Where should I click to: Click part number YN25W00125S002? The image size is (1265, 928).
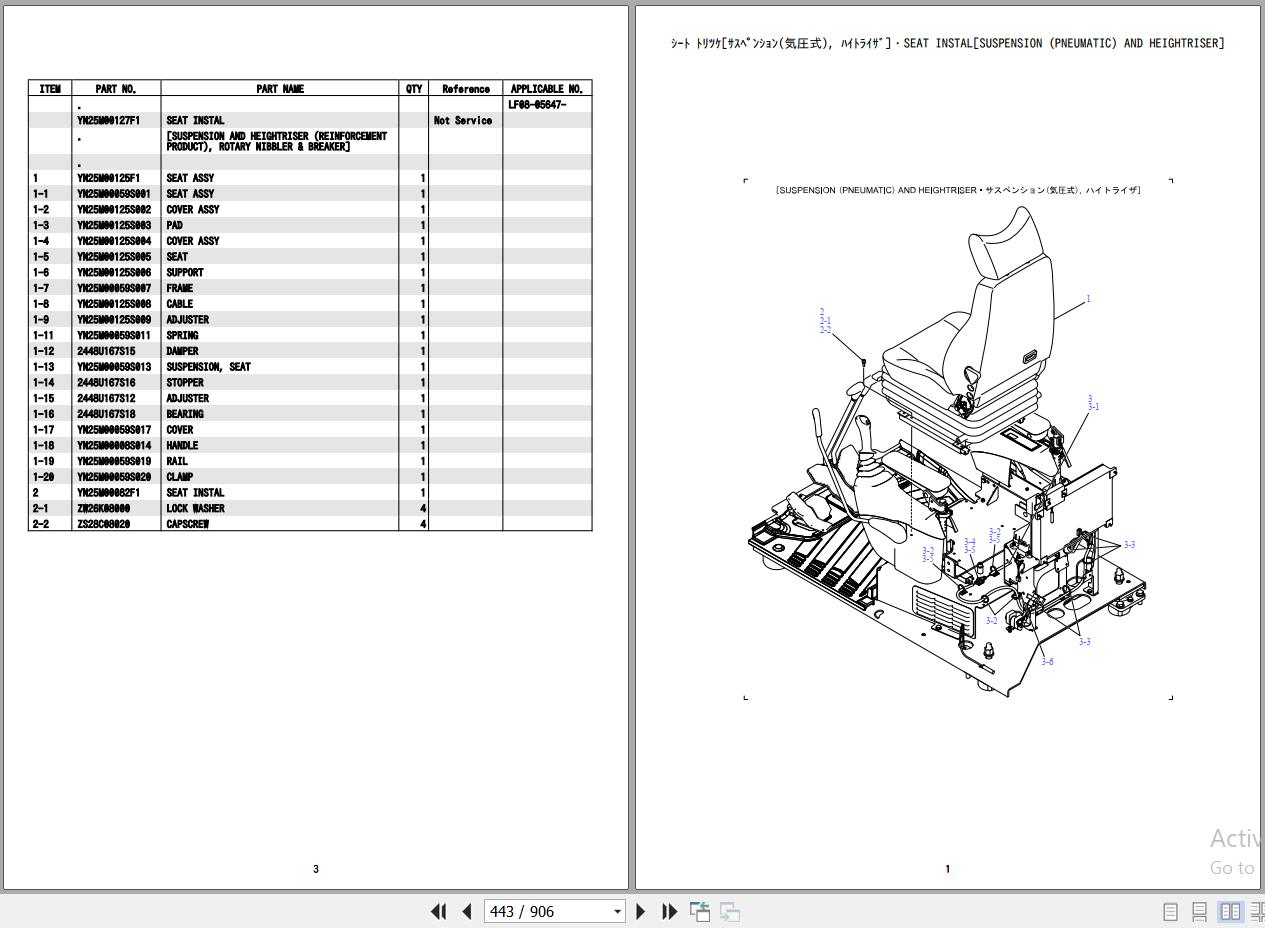pyautogui.click(x=114, y=209)
